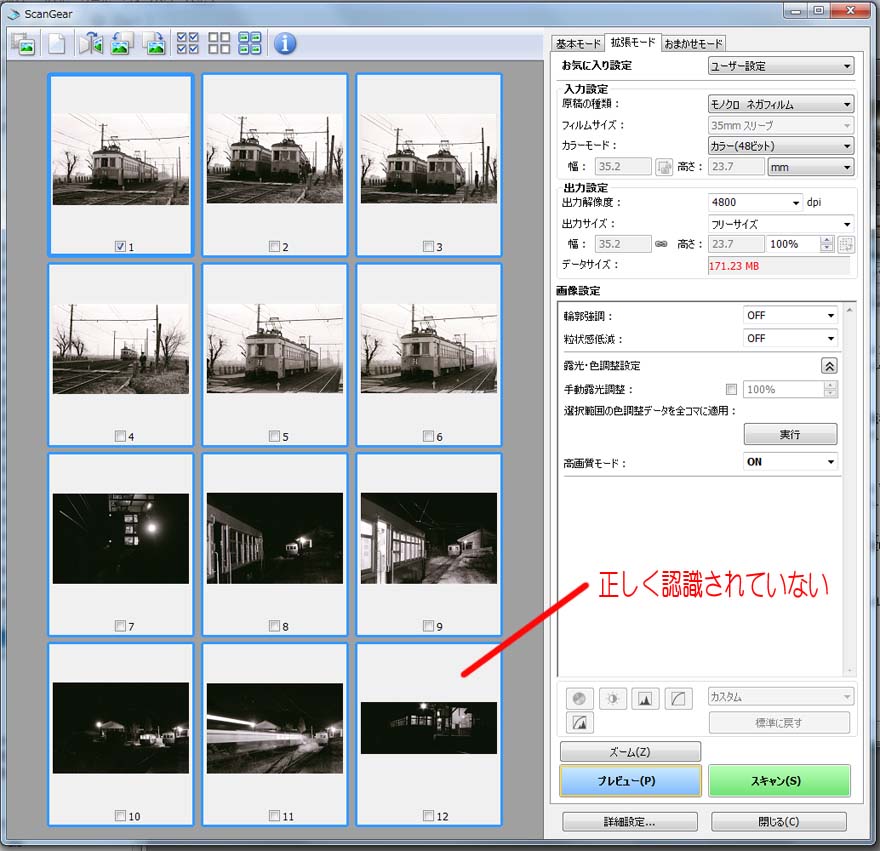Open the tone curve settings icon
This screenshot has height=851, width=880.
[x=678, y=698]
